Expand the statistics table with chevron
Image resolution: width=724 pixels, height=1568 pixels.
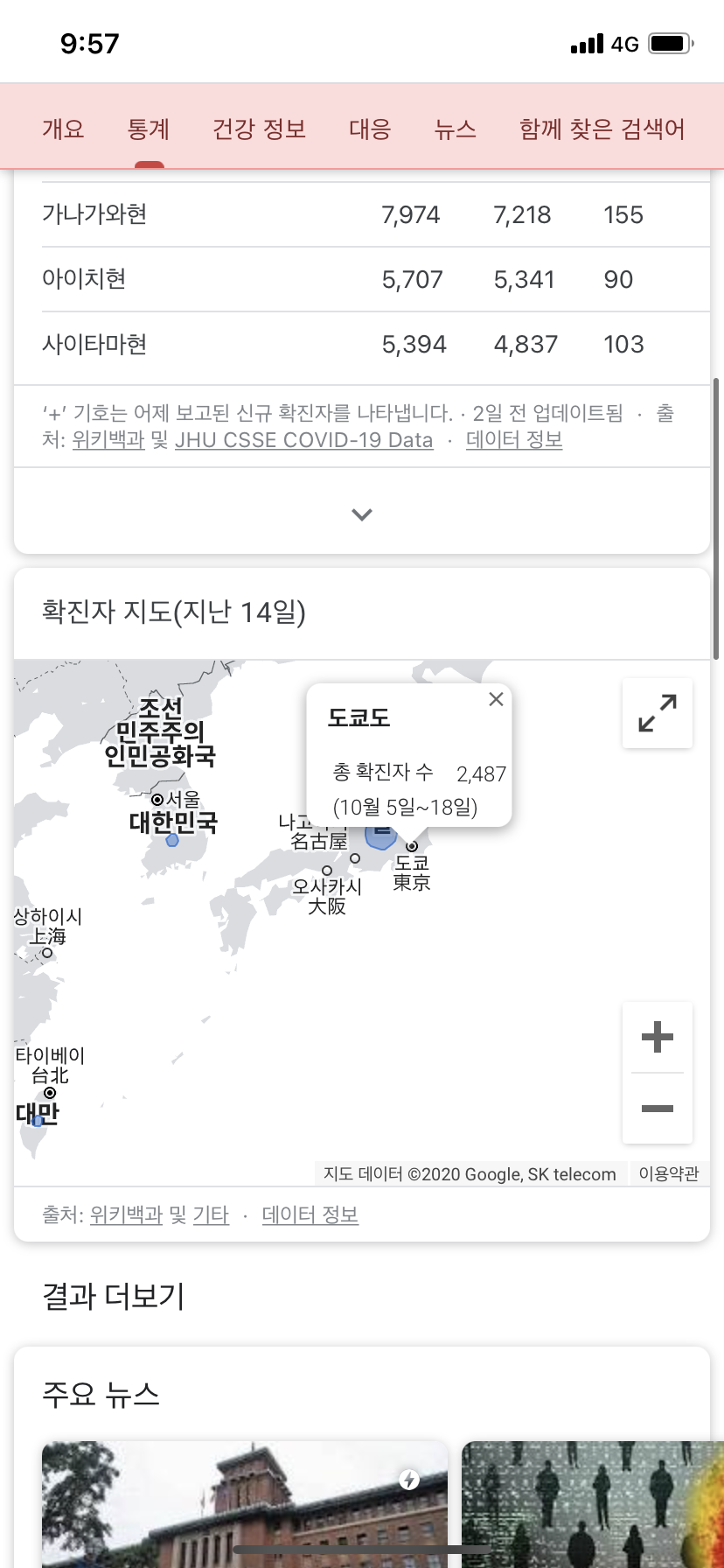[362, 514]
